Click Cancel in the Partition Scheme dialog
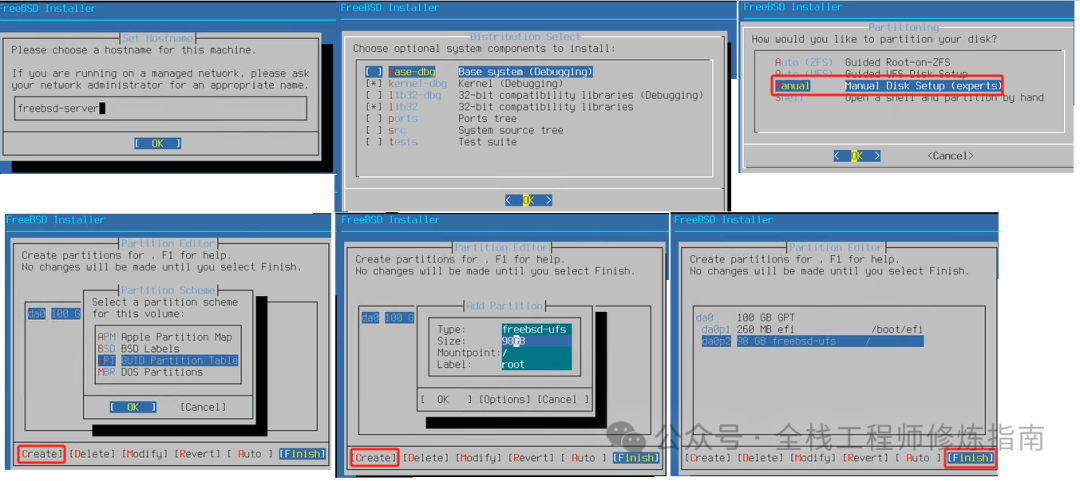 pos(203,407)
